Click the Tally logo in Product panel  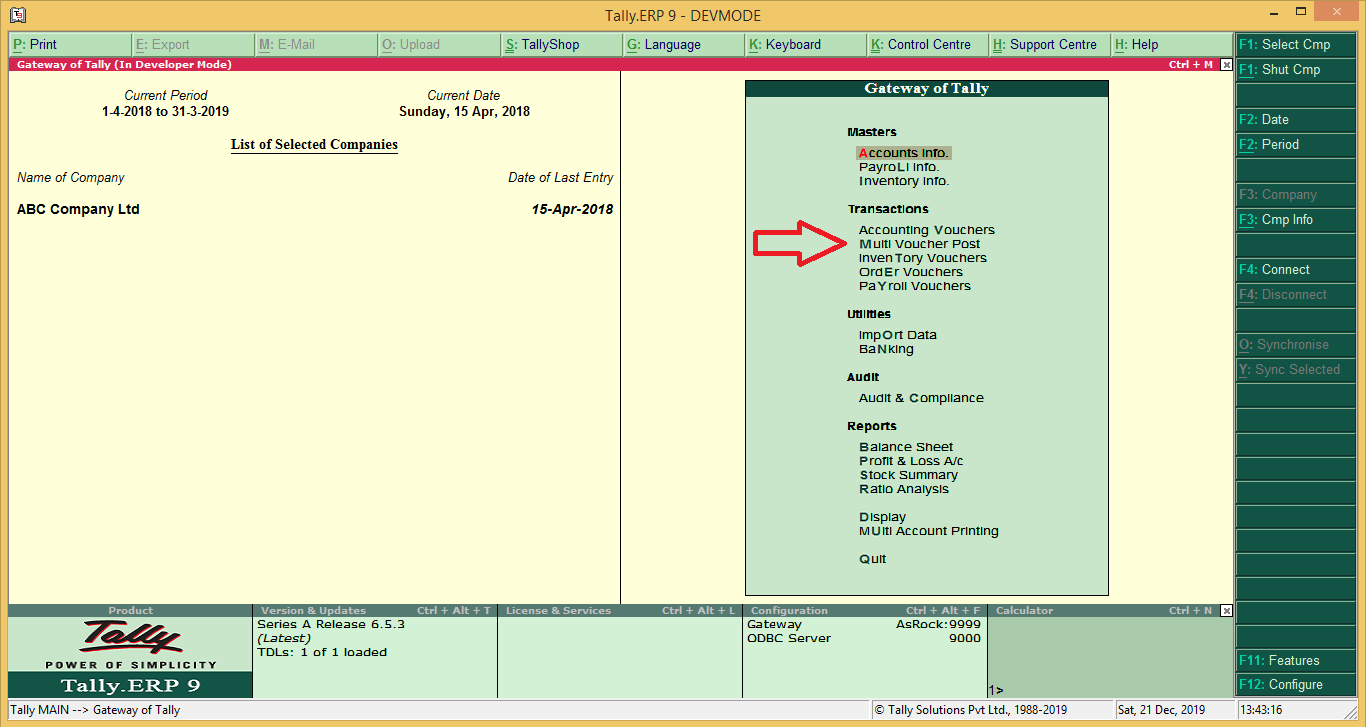click(x=129, y=640)
